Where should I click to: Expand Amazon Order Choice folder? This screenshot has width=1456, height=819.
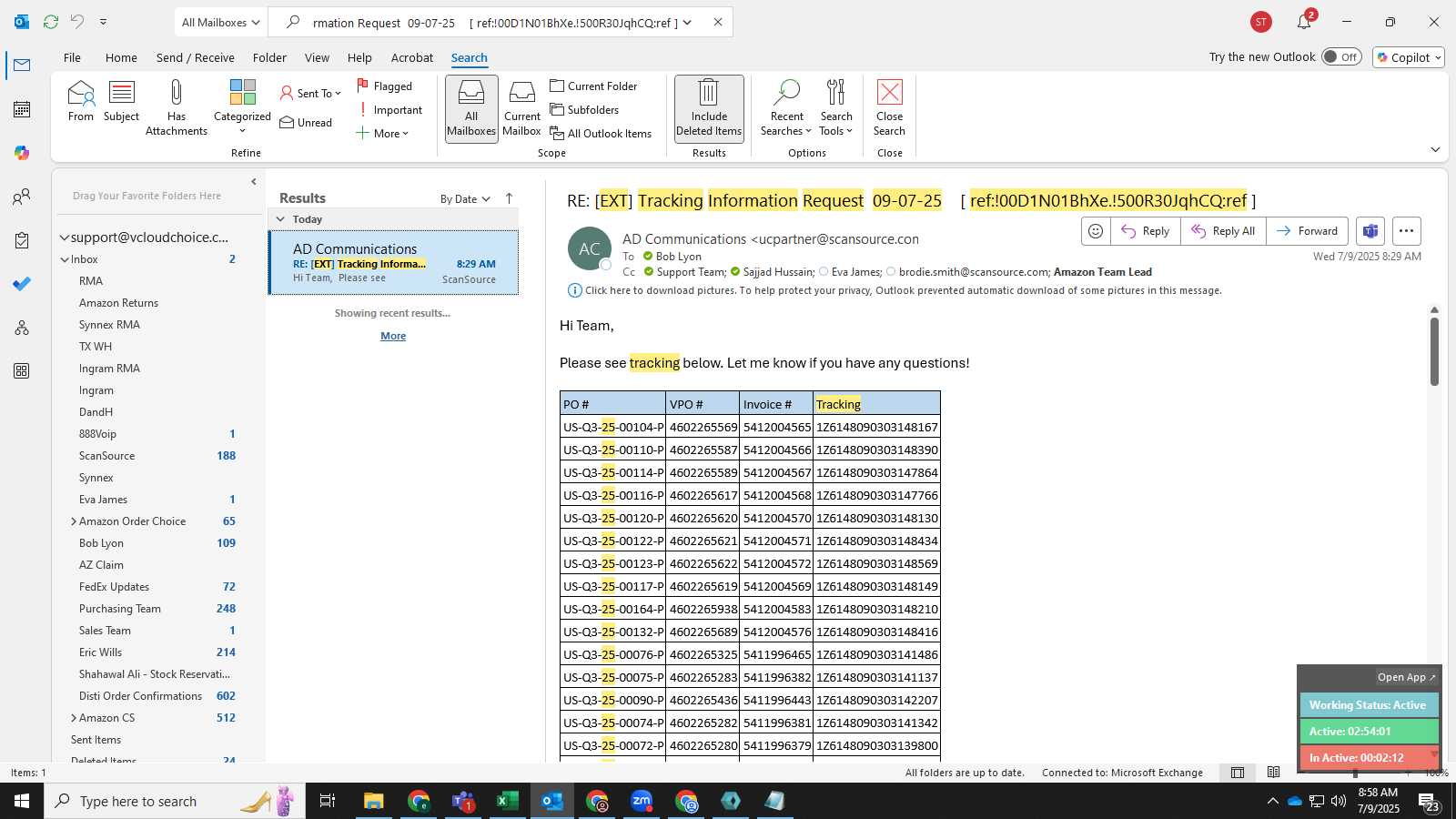click(74, 521)
